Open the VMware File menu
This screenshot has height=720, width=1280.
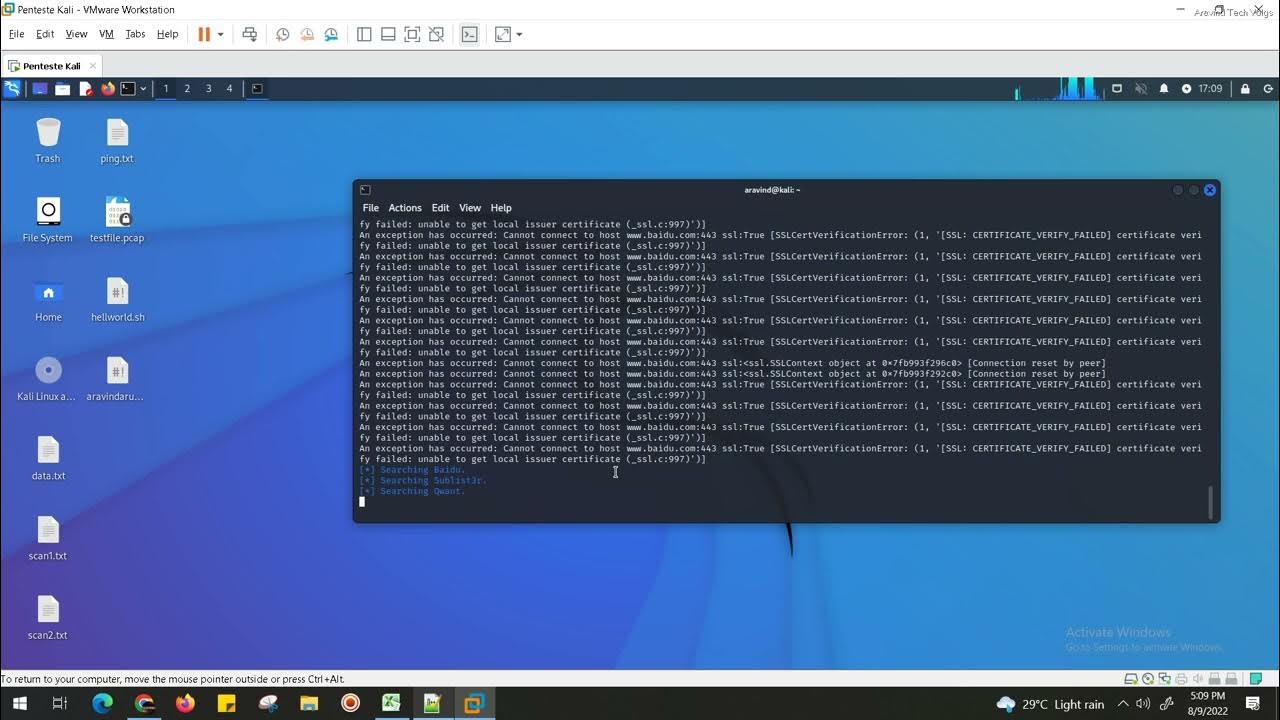click(x=16, y=34)
